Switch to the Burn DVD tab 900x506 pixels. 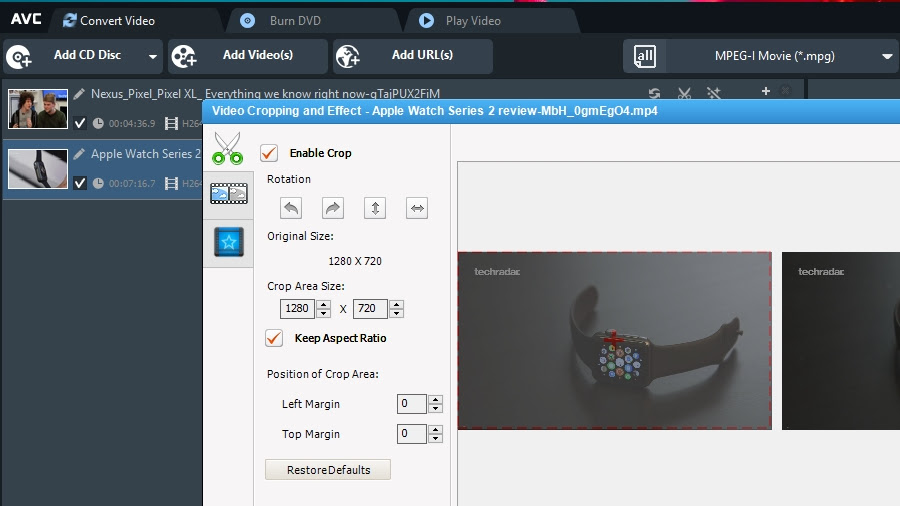pos(295,21)
